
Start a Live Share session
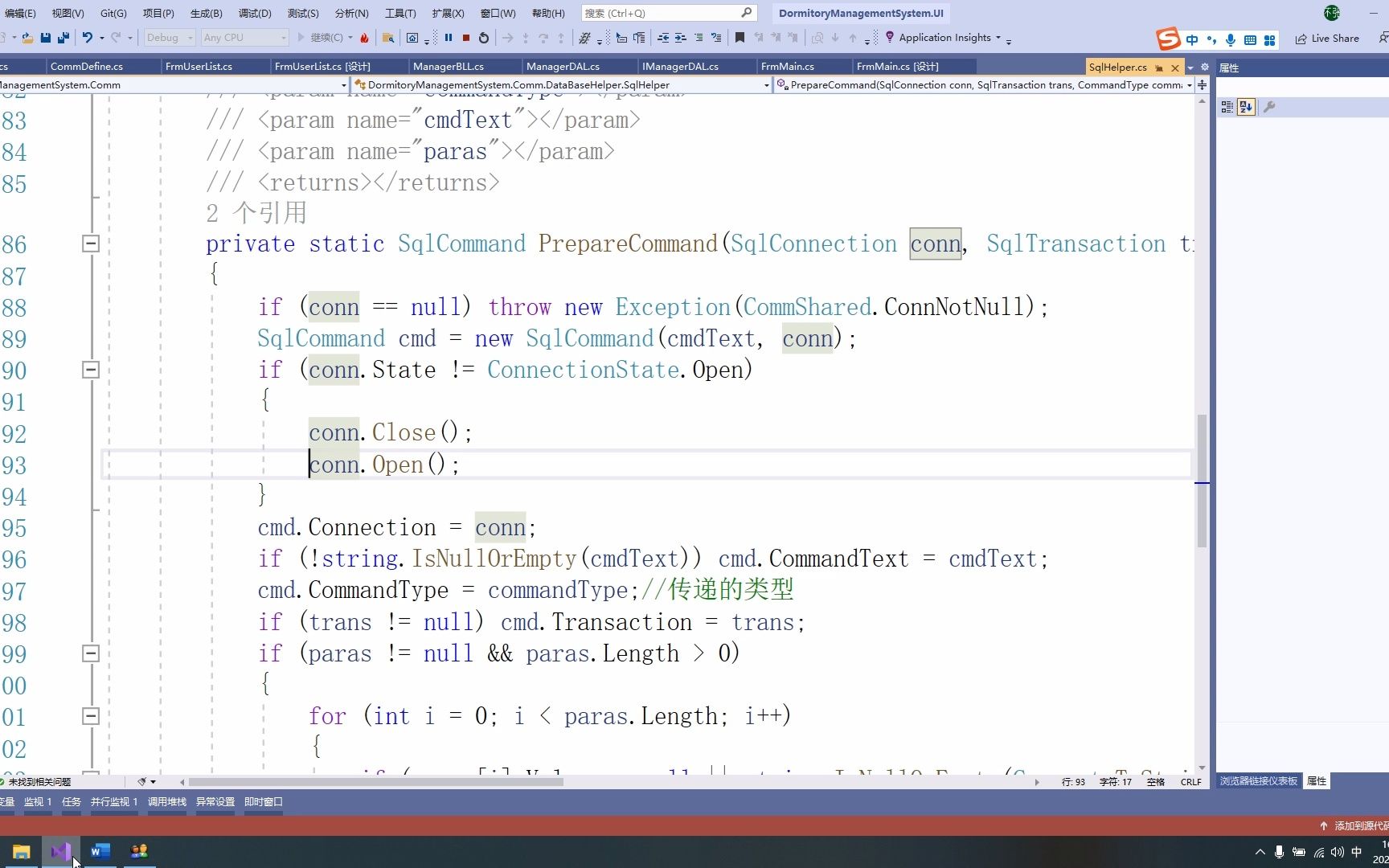coord(1328,38)
